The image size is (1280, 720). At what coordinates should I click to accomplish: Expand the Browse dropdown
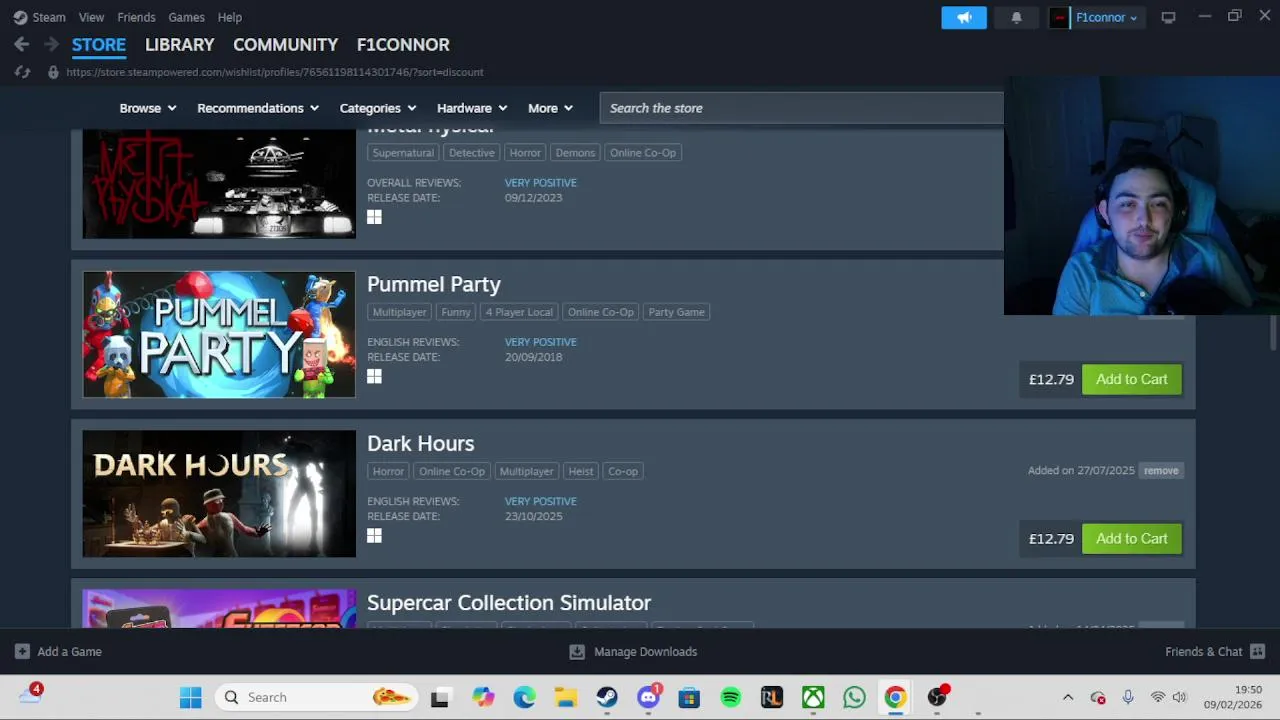click(x=148, y=108)
